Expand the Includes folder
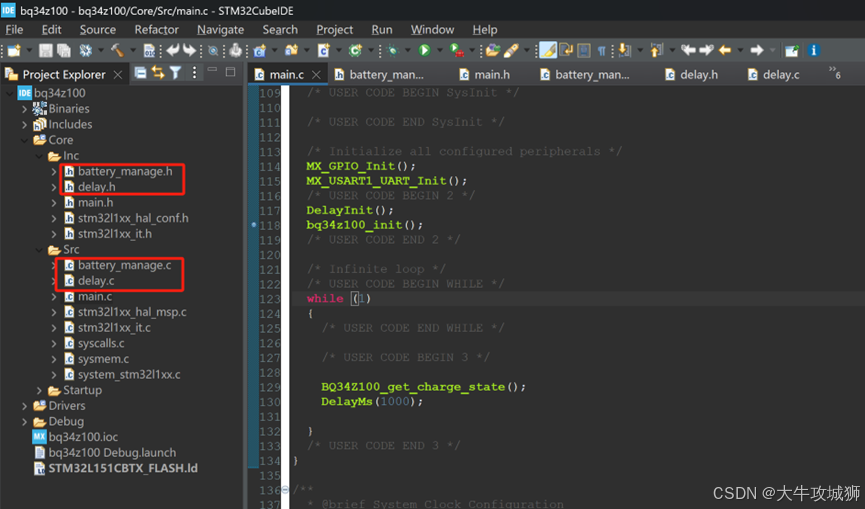Viewport: 865px width, 509px height. click(24, 125)
